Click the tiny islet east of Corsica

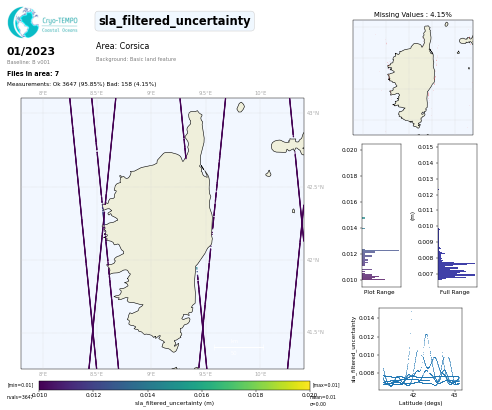(x=293, y=211)
